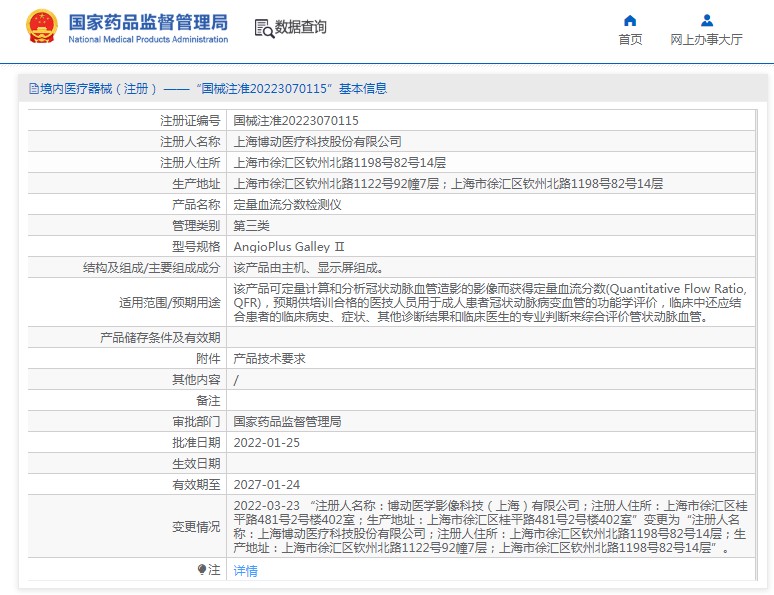Image resolution: width=774 pixels, height=595 pixels.
Task: Click the 附件 label
Action: pyautogui.click(x=208, y=358)
